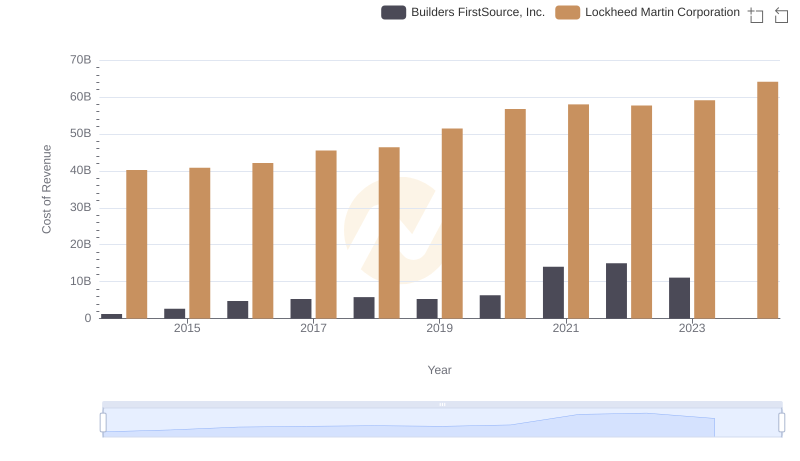Click the tan Lockheed Martin legend swatch
This screenshot has height=461, width=800.
[567, 12]
